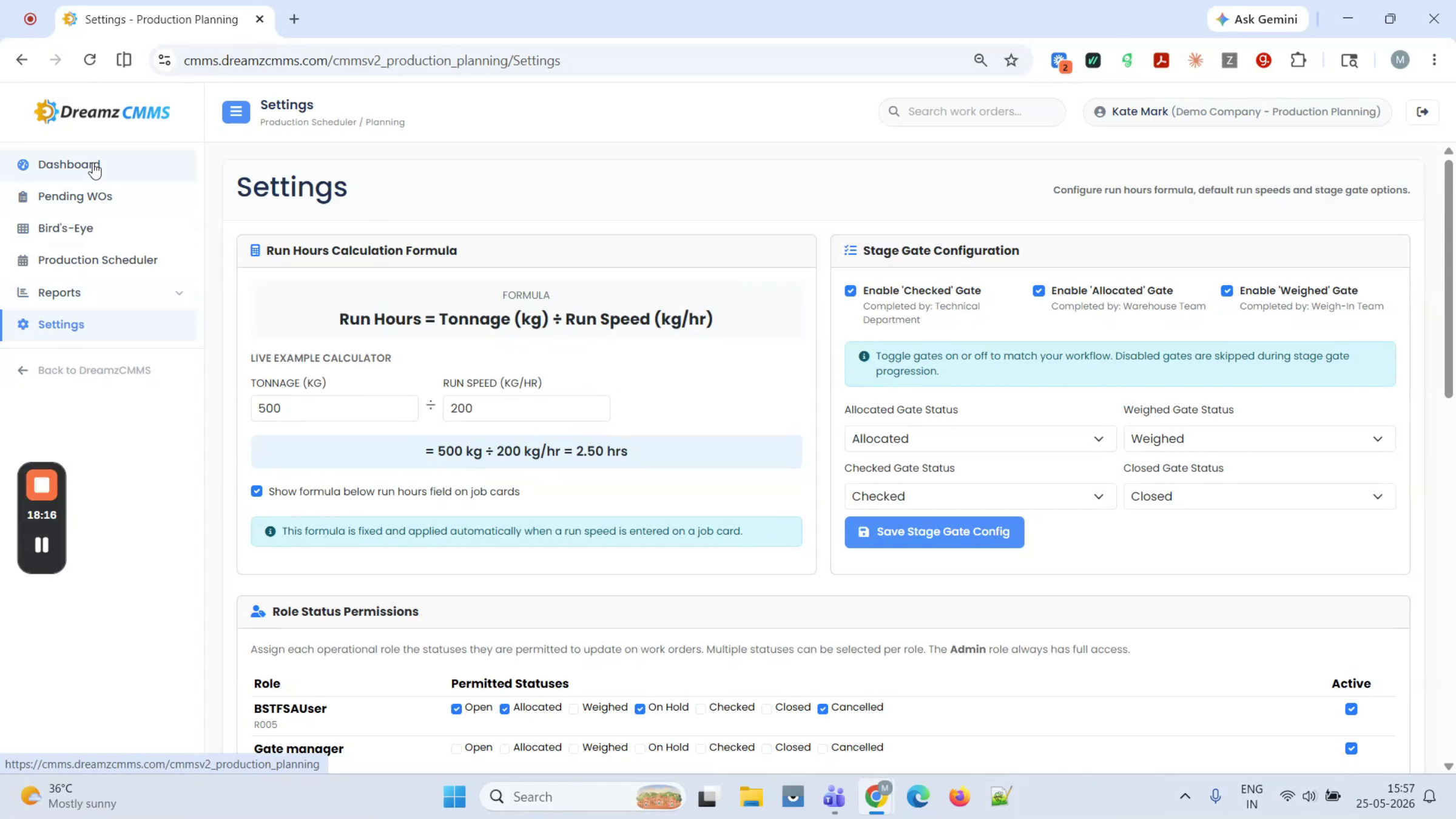Uncheck Show formula on job cards
Screen dimensions: 1456x819
(257, 491)
